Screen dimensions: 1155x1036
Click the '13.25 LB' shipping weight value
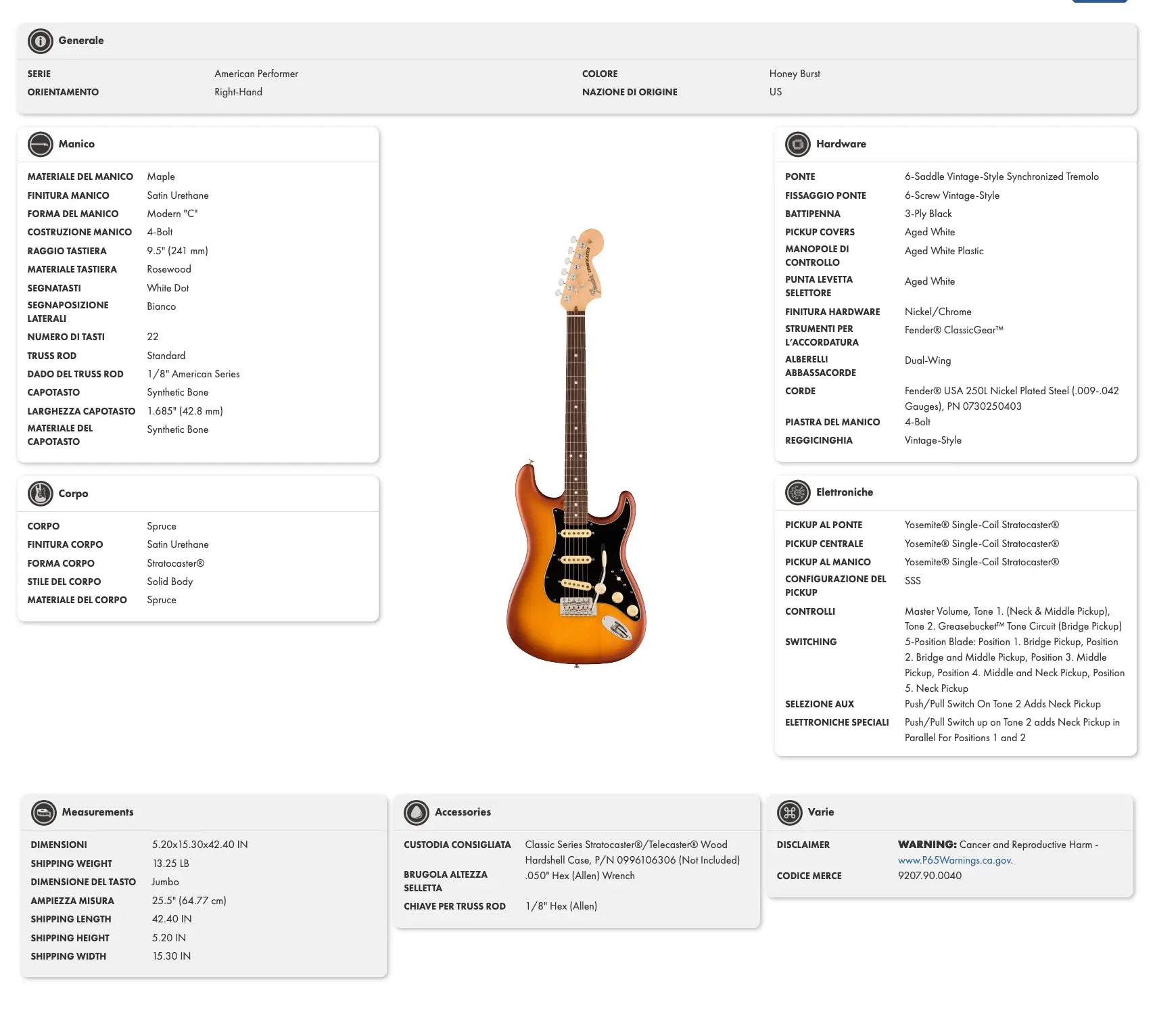170,864
